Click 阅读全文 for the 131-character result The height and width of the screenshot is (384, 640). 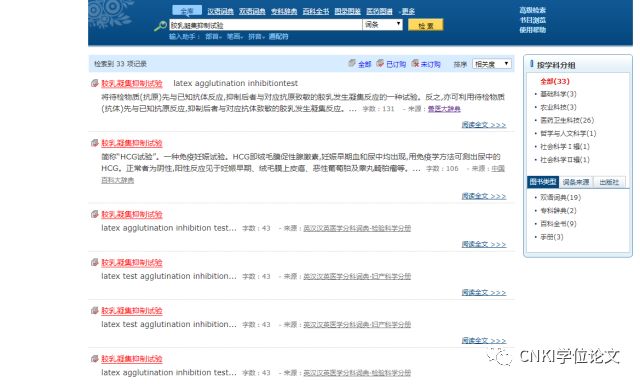tap(484, 125)
